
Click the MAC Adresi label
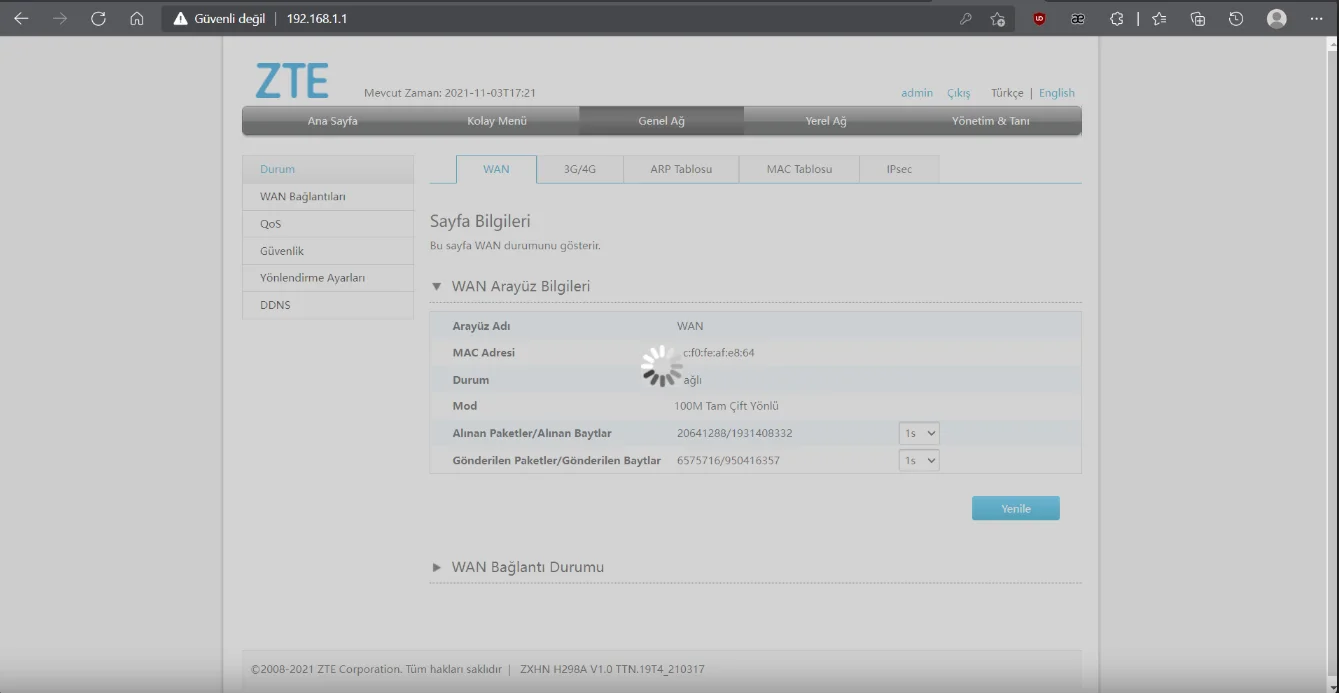[484, 353]
